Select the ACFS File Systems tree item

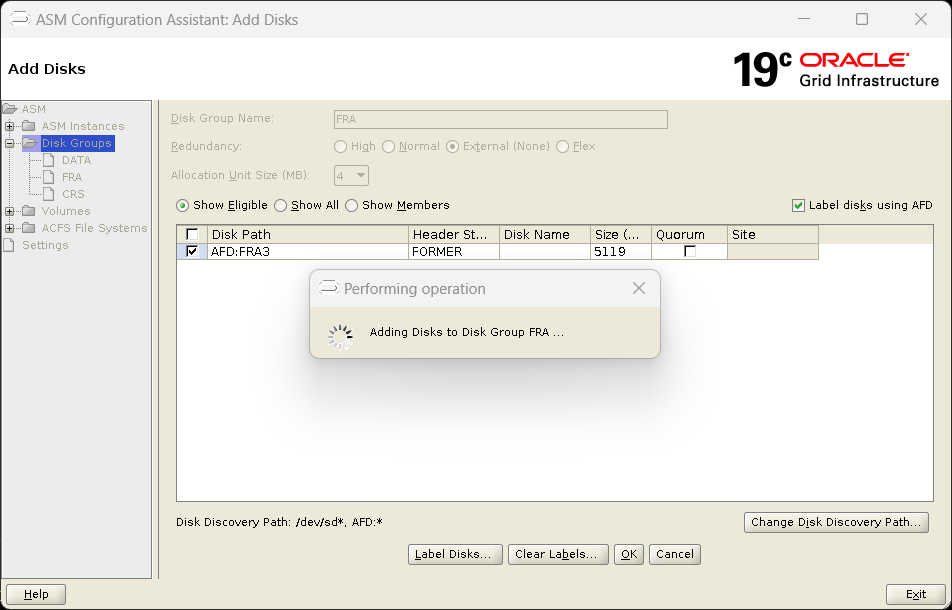[x=94, y=228]
